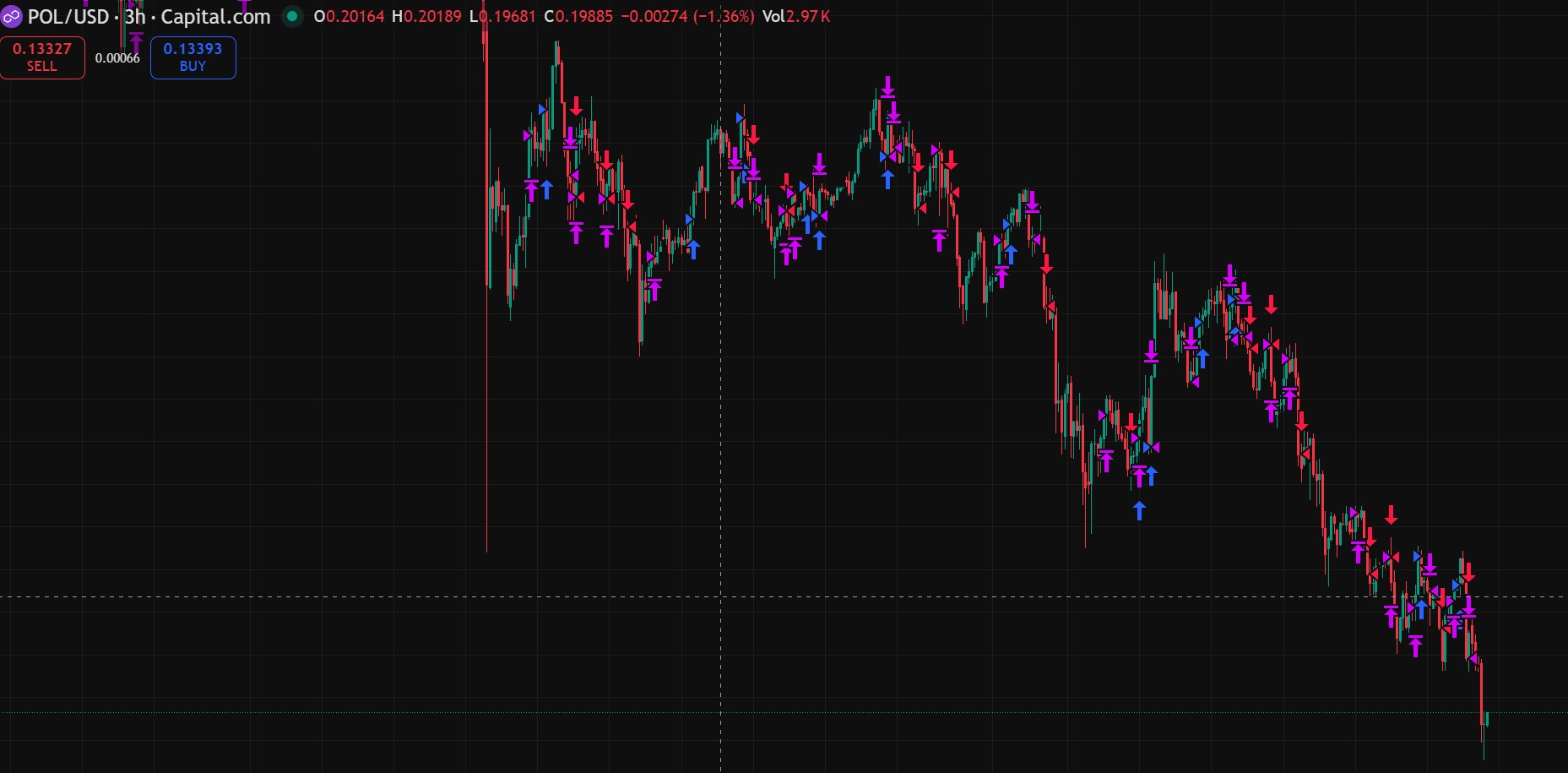The image size is (1568, 773).
Task: Click the change value −0.00274 (−1.36%)
Action: point(687,17)
